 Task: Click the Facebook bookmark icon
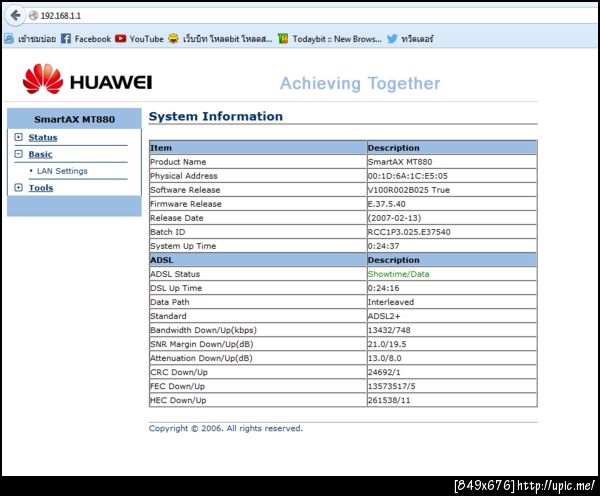[x=66, y=39]
